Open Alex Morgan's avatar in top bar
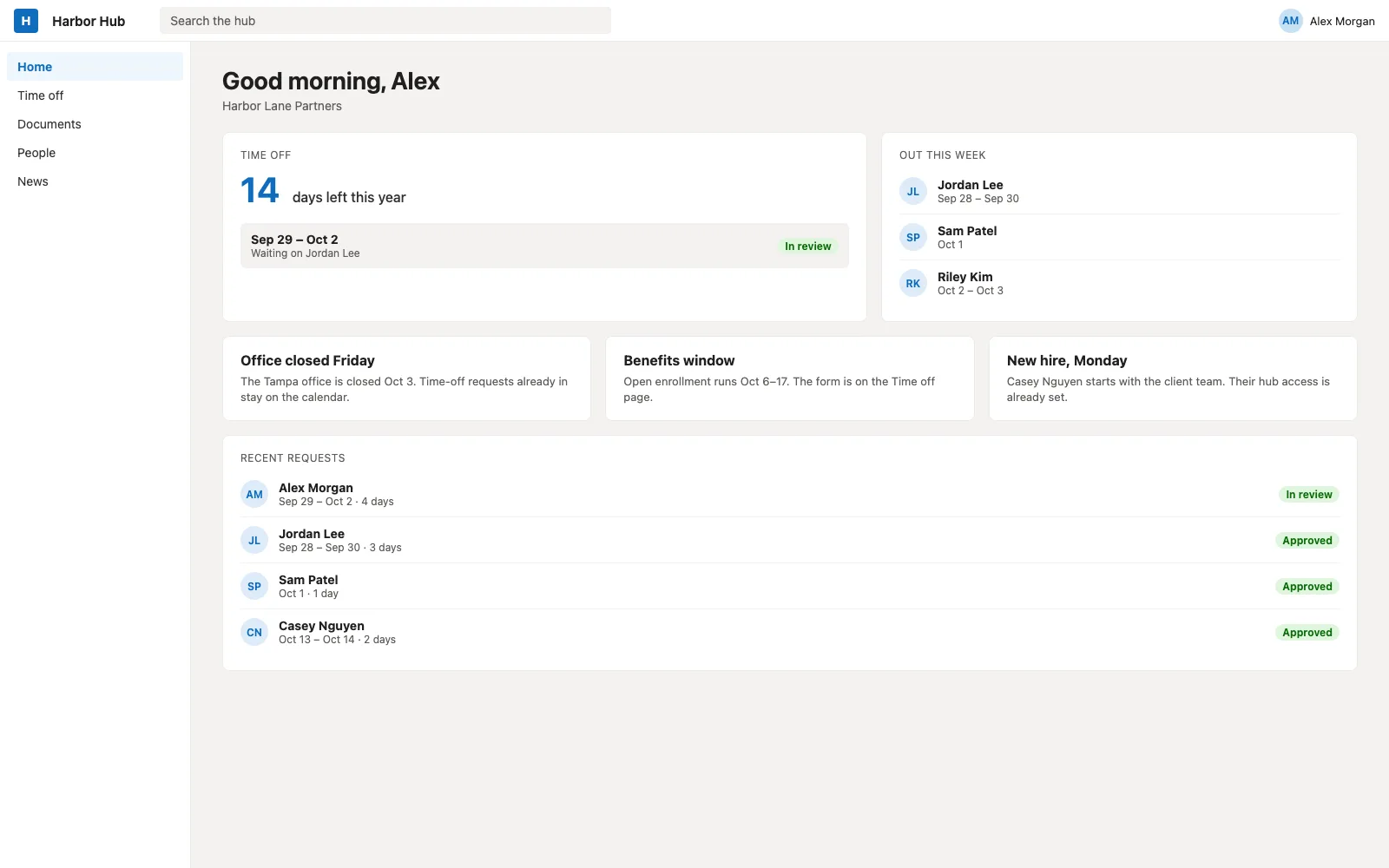 pos(1290,21)
